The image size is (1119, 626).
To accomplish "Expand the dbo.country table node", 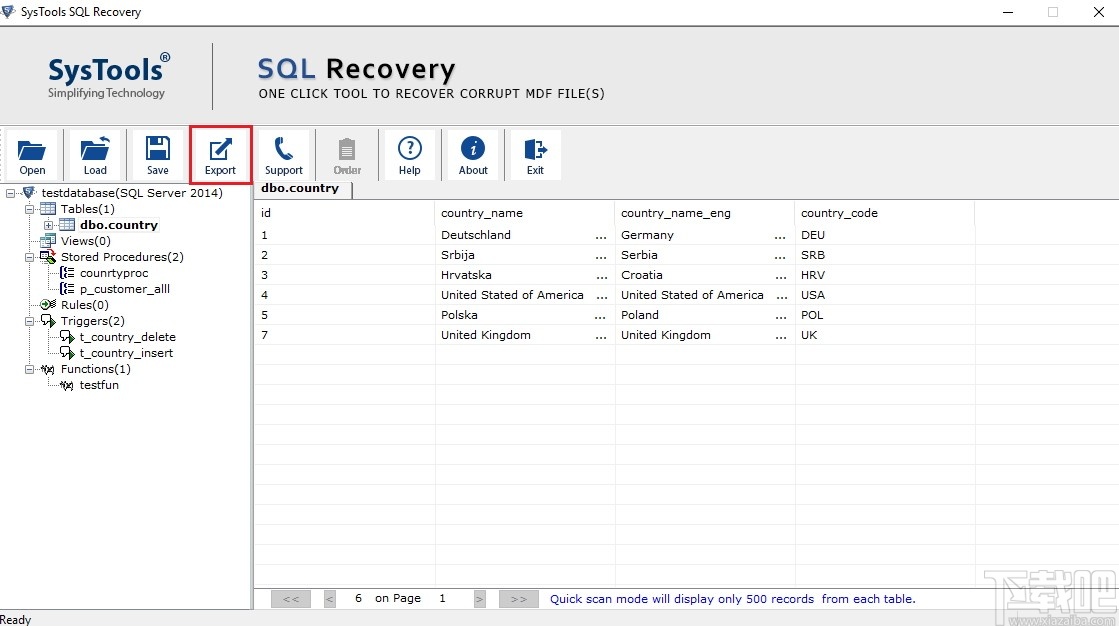I will (48, 225).
